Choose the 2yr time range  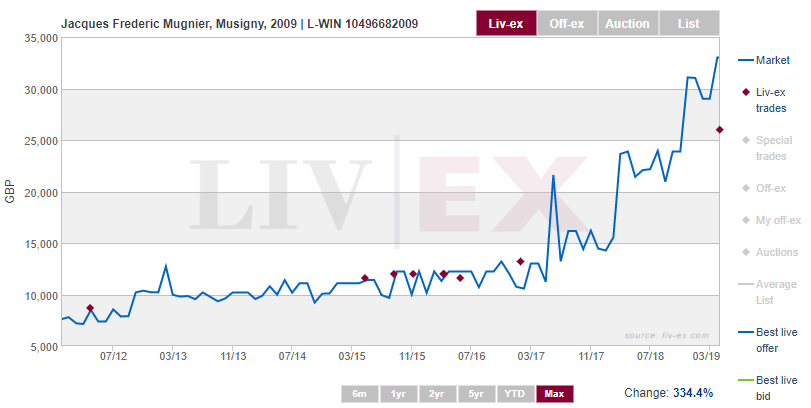[x=437, y=394]
